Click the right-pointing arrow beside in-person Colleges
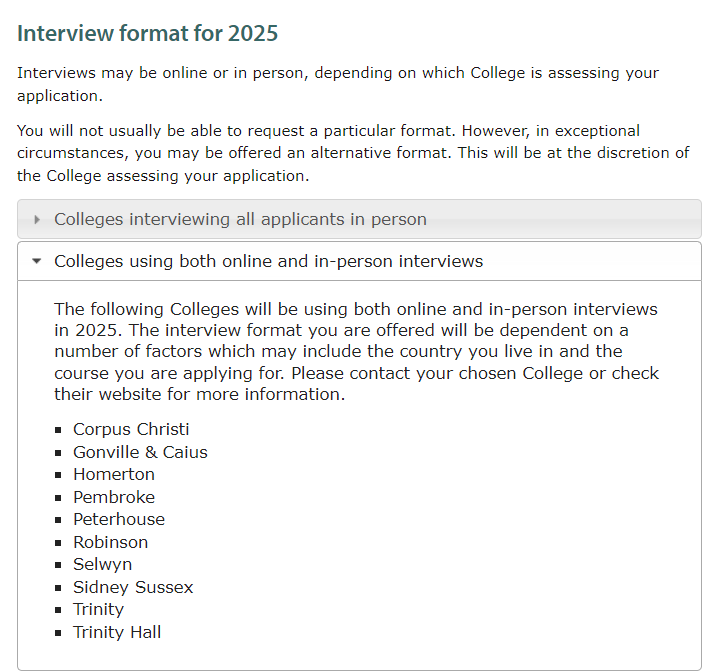 pos(38,220)
